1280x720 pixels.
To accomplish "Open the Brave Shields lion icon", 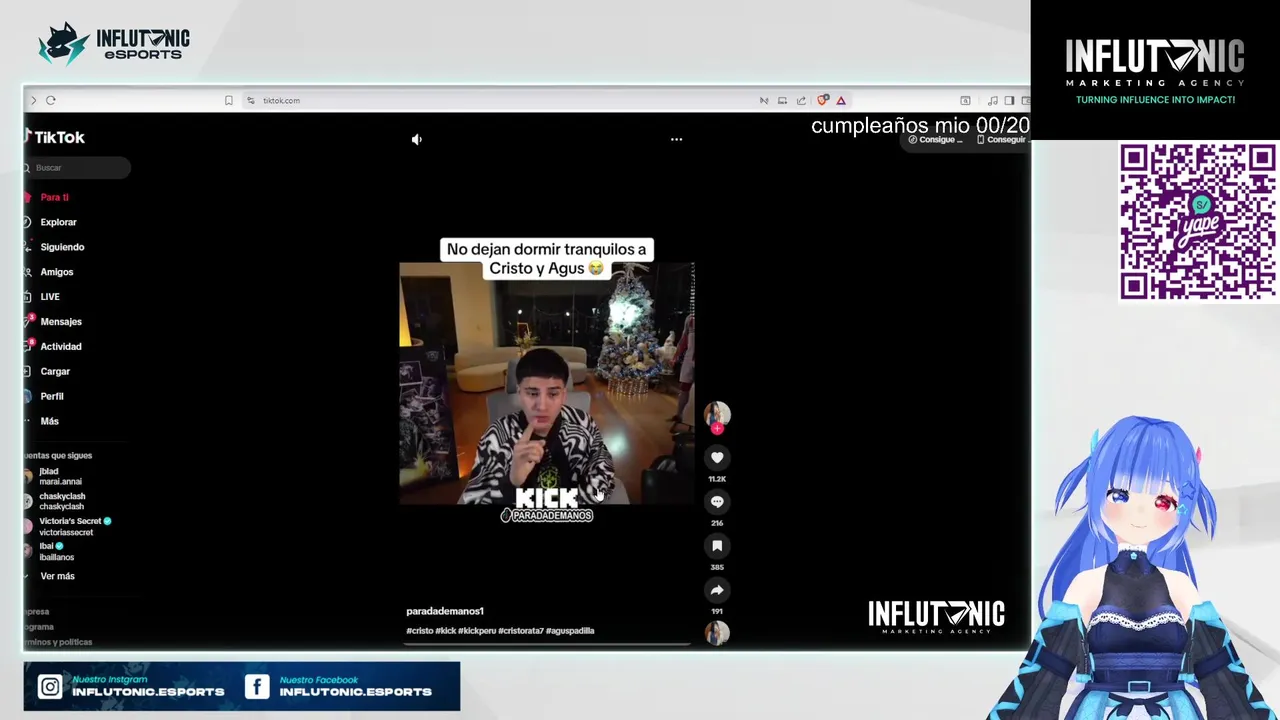I will pyautogui.click(x=822, y=100).
